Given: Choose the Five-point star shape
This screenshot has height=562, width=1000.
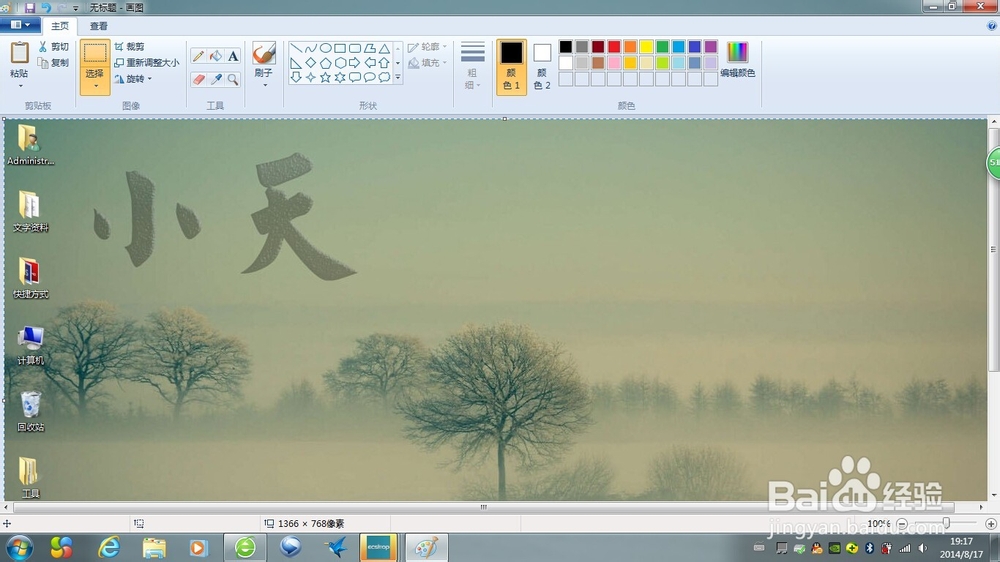Looking at the screenshot, I should (x=325, y=77).
